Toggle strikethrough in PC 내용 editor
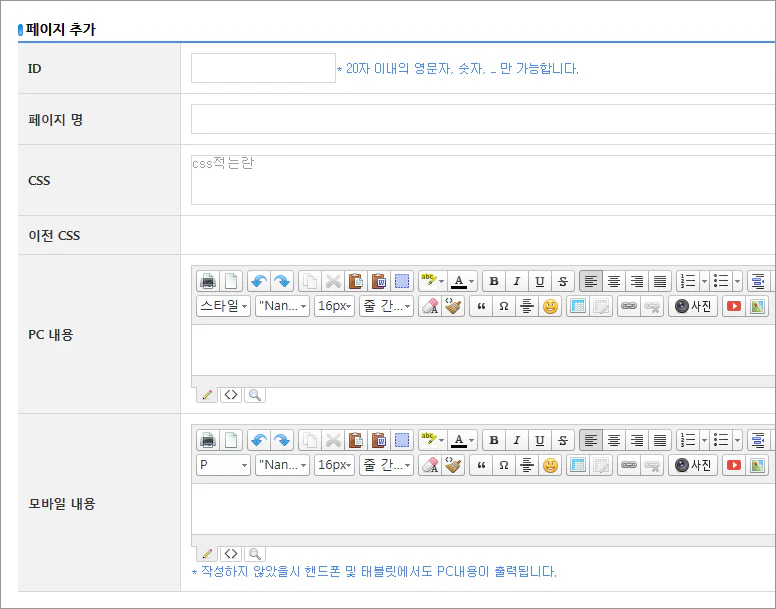The image size is (776, 609). [x=563, y=281]
